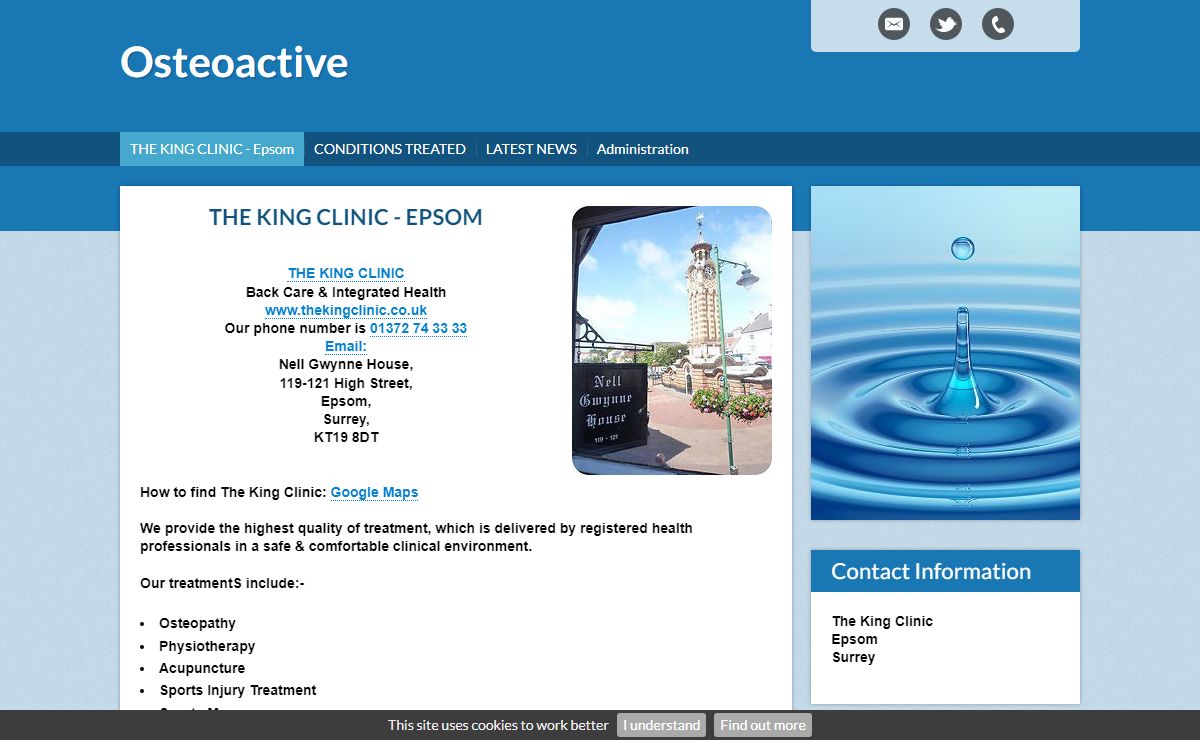The image size is (1200, 740).
Task: Click Our treatmentS include:- text
Action: (x=222, y=583)
